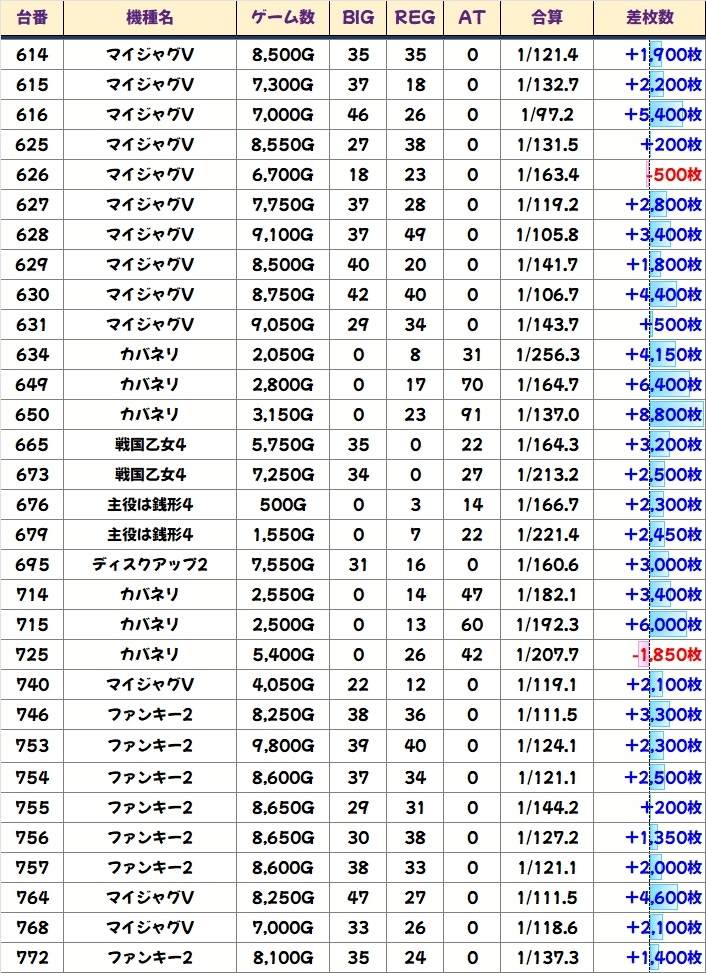Click machine number 614 cell

(x=32, y=55)
